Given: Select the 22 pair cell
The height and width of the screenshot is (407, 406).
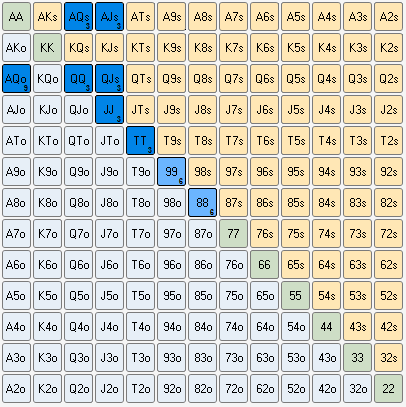Looking at the screenshot, I should 388,389.
